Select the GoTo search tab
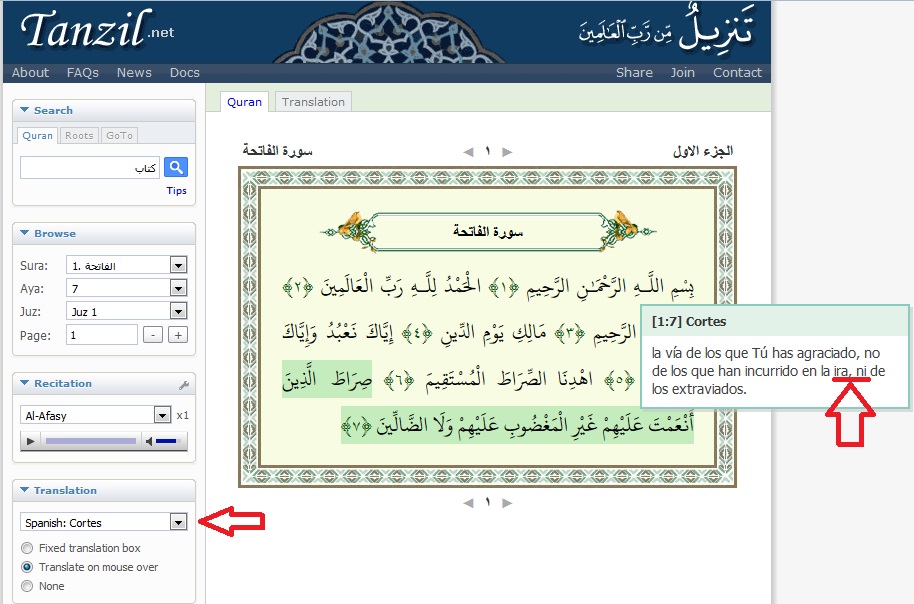The width and height of the screenshot is (914, 604). tap(119, 135)
